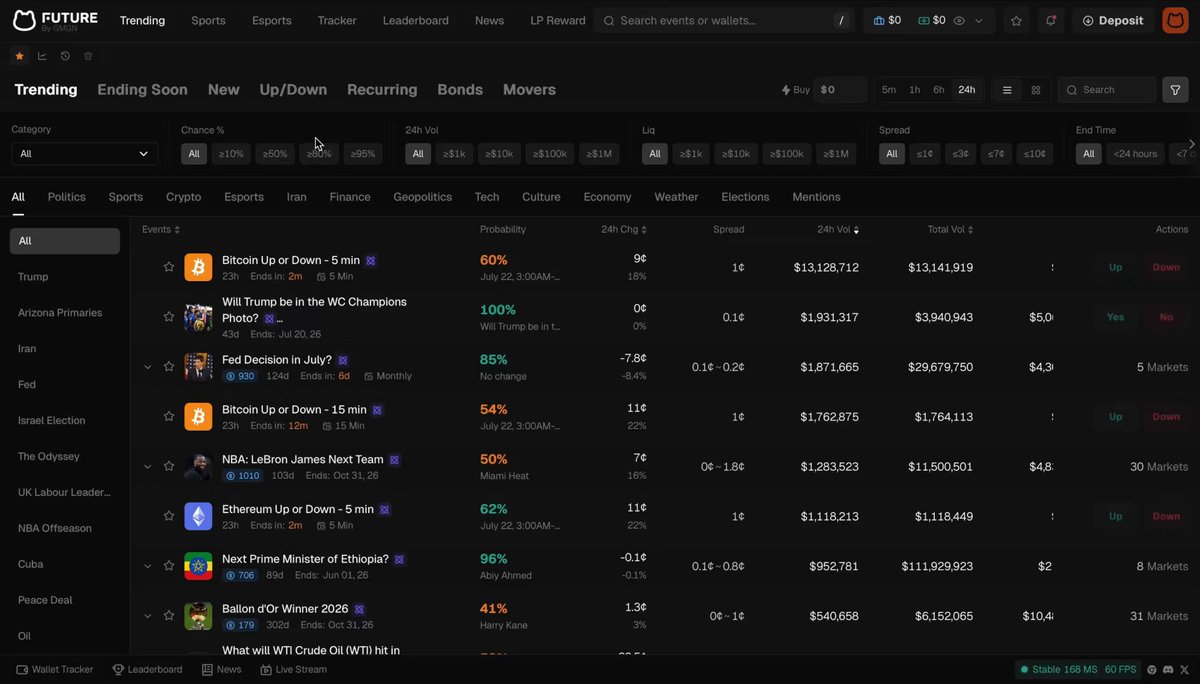Open the Esports menu in top navigation

click(x=272, y=20)
